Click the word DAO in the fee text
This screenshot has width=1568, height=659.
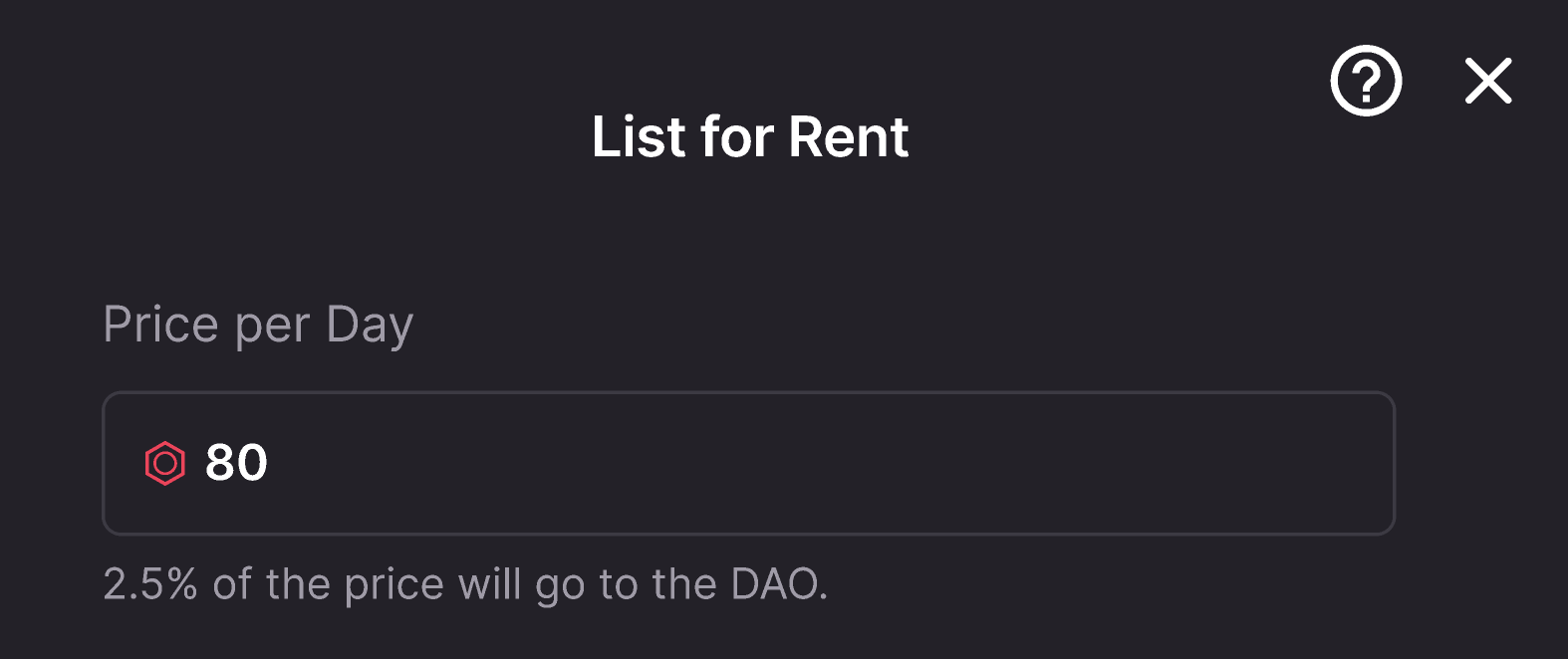click(x=775, y=584)
